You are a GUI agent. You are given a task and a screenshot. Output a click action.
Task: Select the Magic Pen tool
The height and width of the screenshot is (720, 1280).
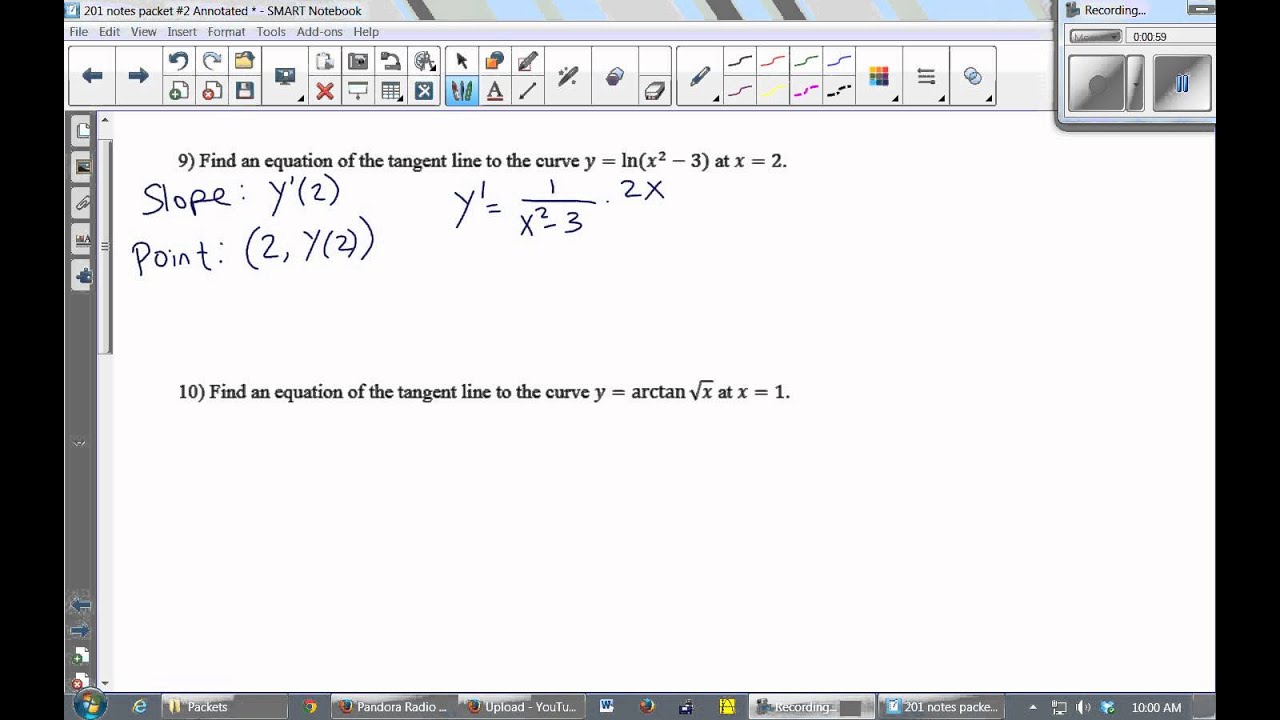coord(567,76)
